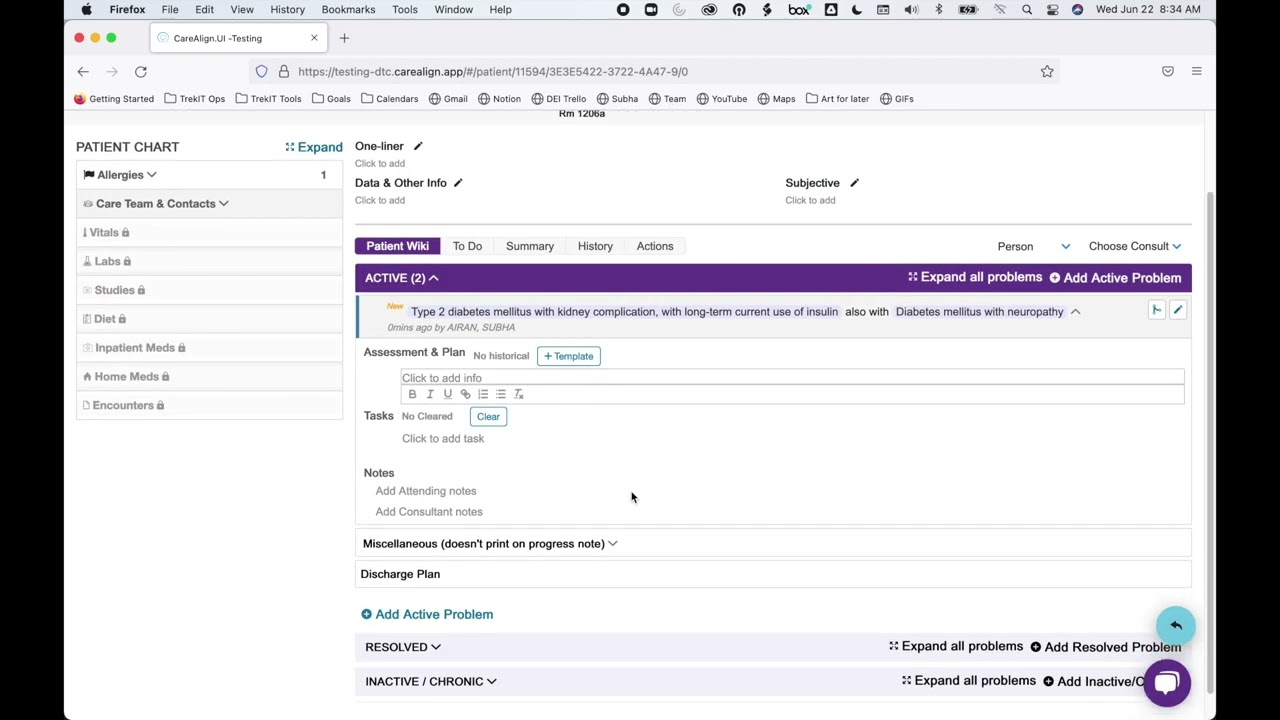Insert a link in Assessment editor
This screenshot has width=1280, height=720.
[x=465, y=394]
